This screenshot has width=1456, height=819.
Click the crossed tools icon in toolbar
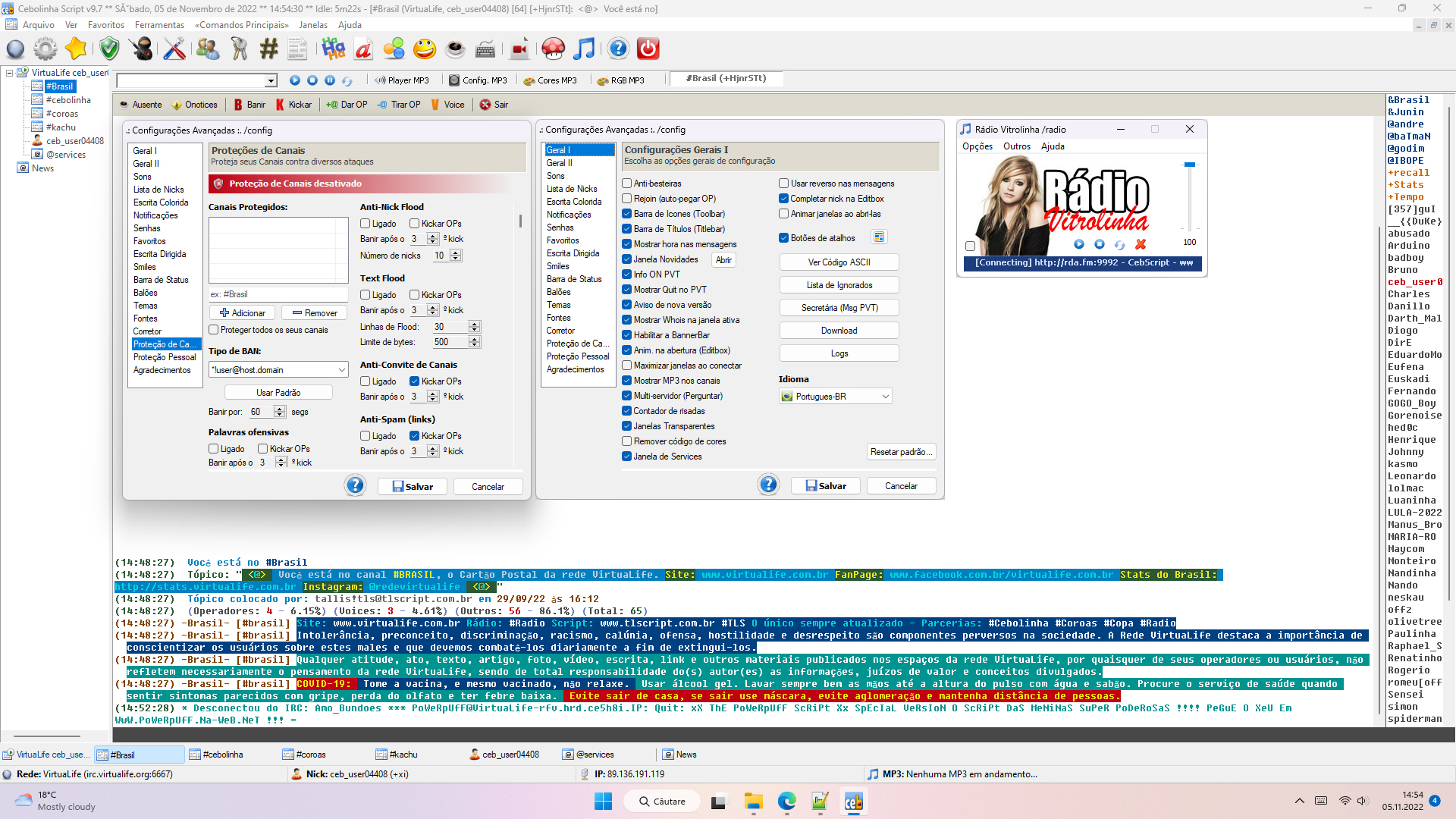[x=174, y=49]
